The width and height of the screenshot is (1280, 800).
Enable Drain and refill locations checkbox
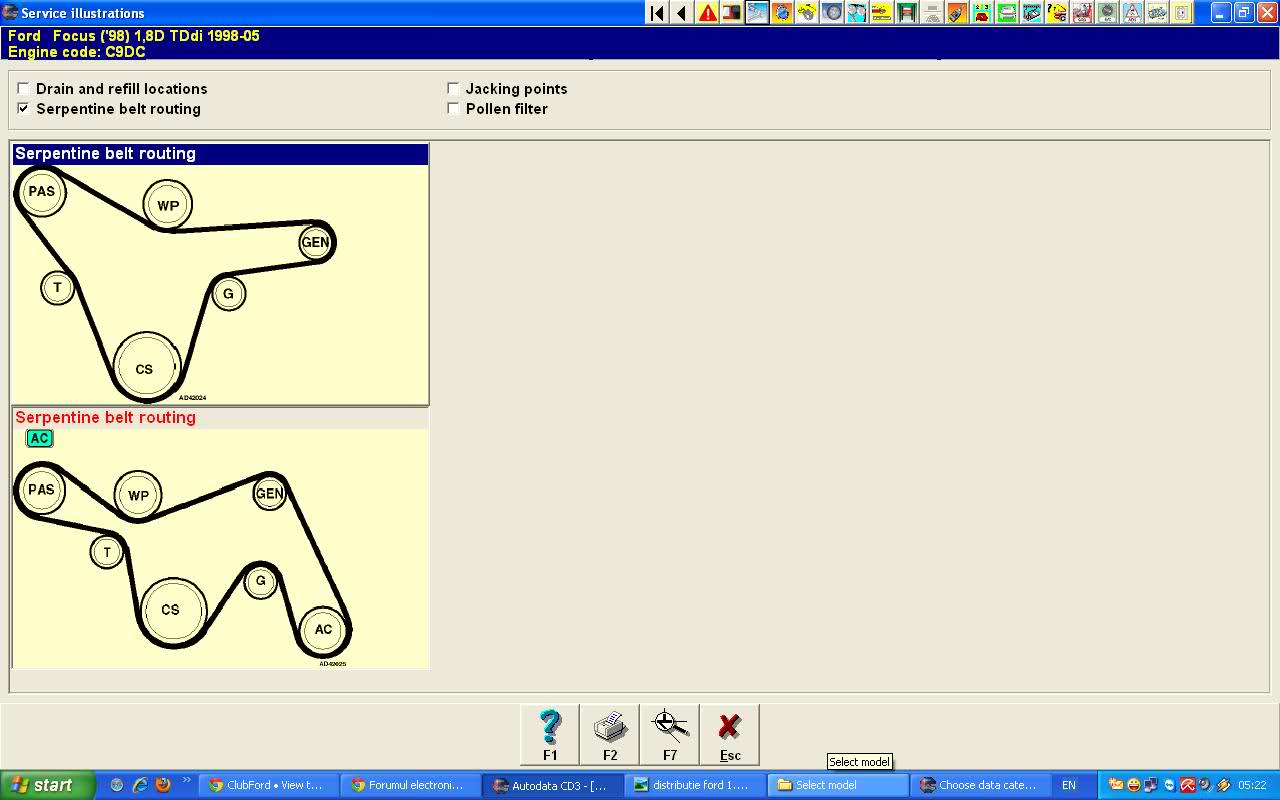24,89
